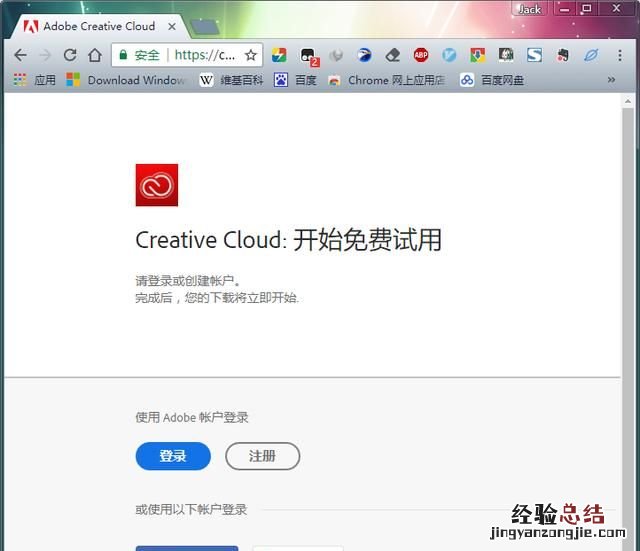Show more bookmarks with the chevron

click(x=611, y=80)
